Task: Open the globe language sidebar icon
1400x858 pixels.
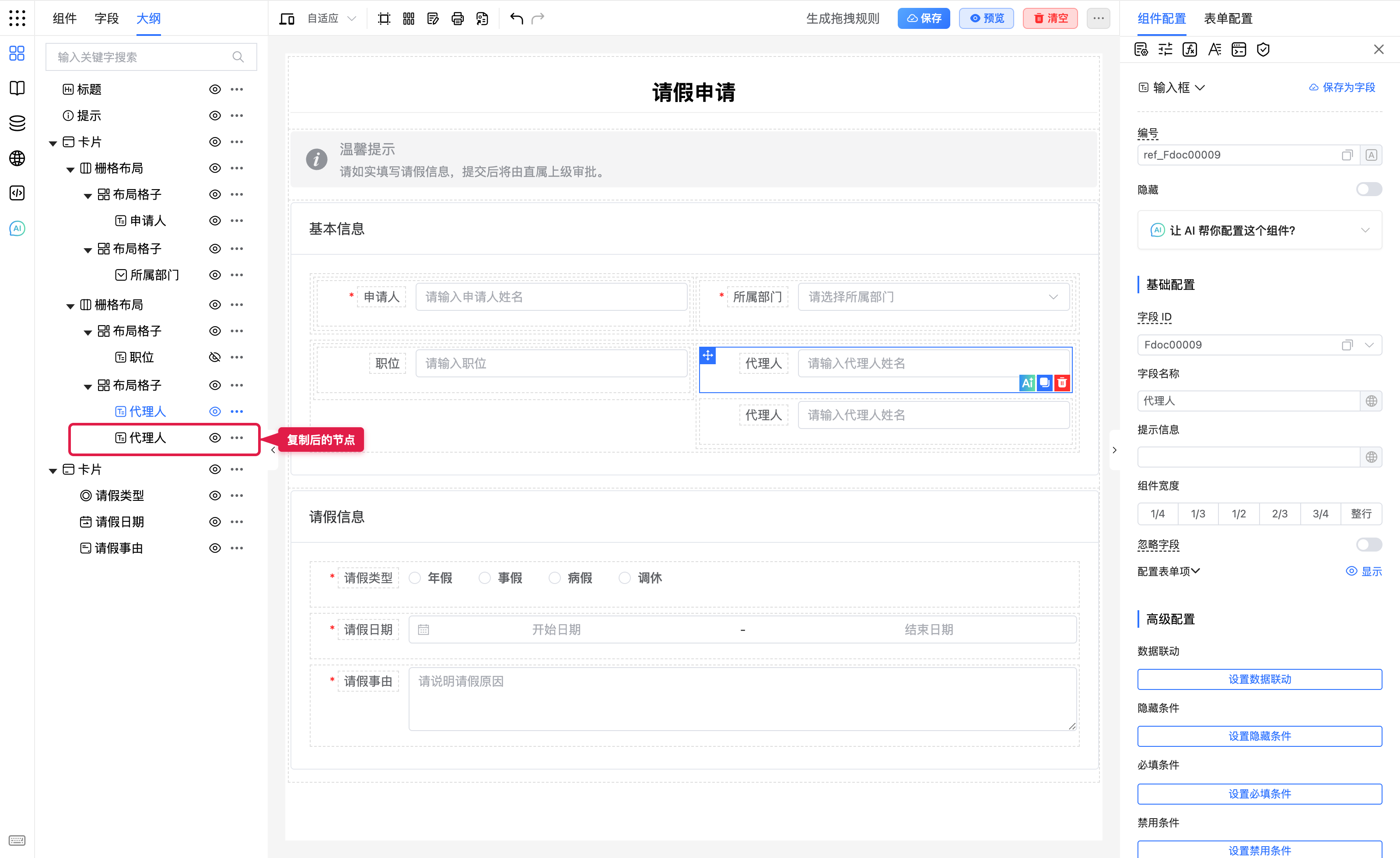Action: click(x=17, y=158)
